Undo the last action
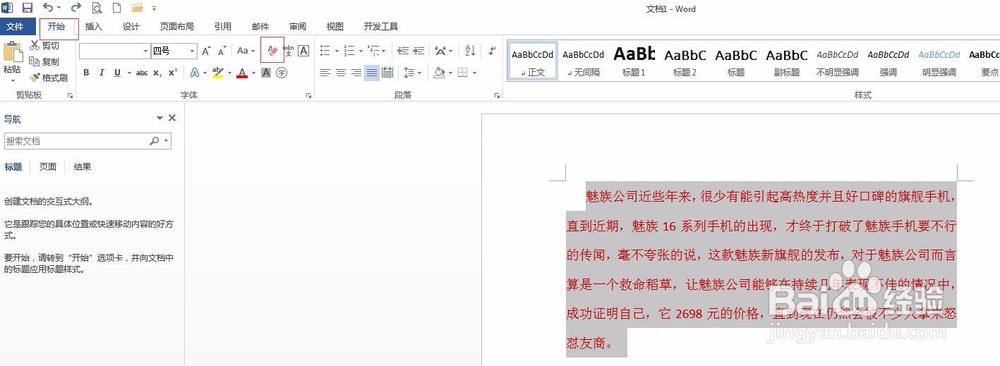1000x366 pixels. (x=48, y=8)
